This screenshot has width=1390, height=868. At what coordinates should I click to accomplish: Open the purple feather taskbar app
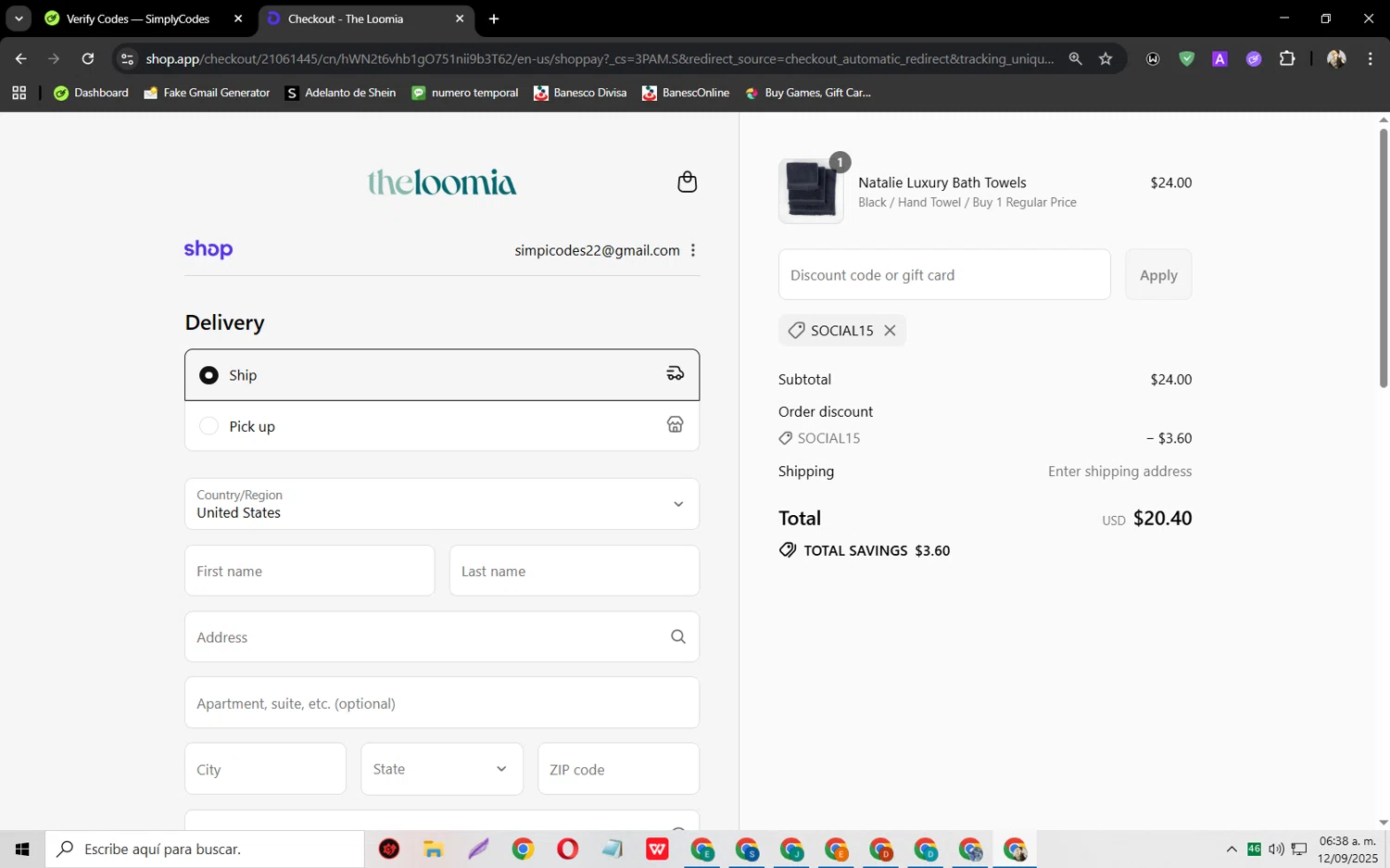click(x=478, y=849)
